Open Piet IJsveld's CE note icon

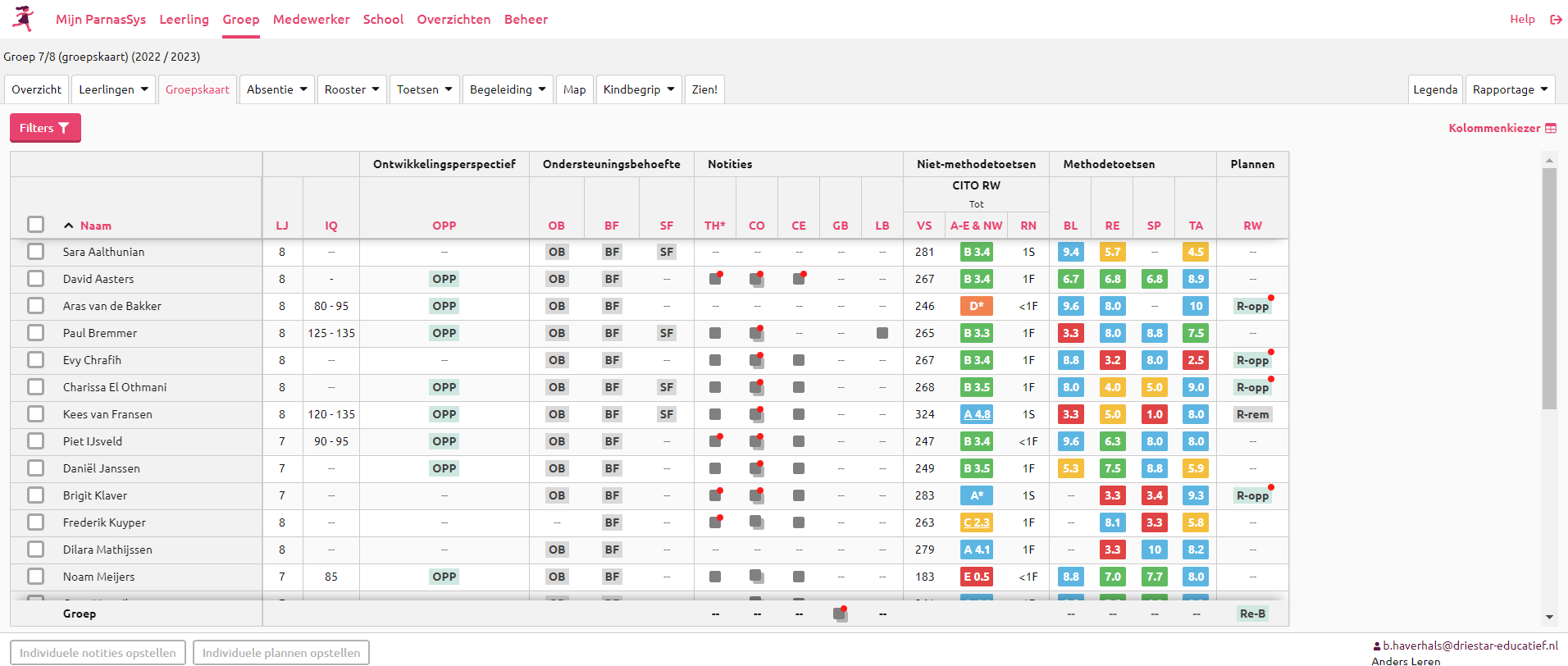[x=799, y=441]
